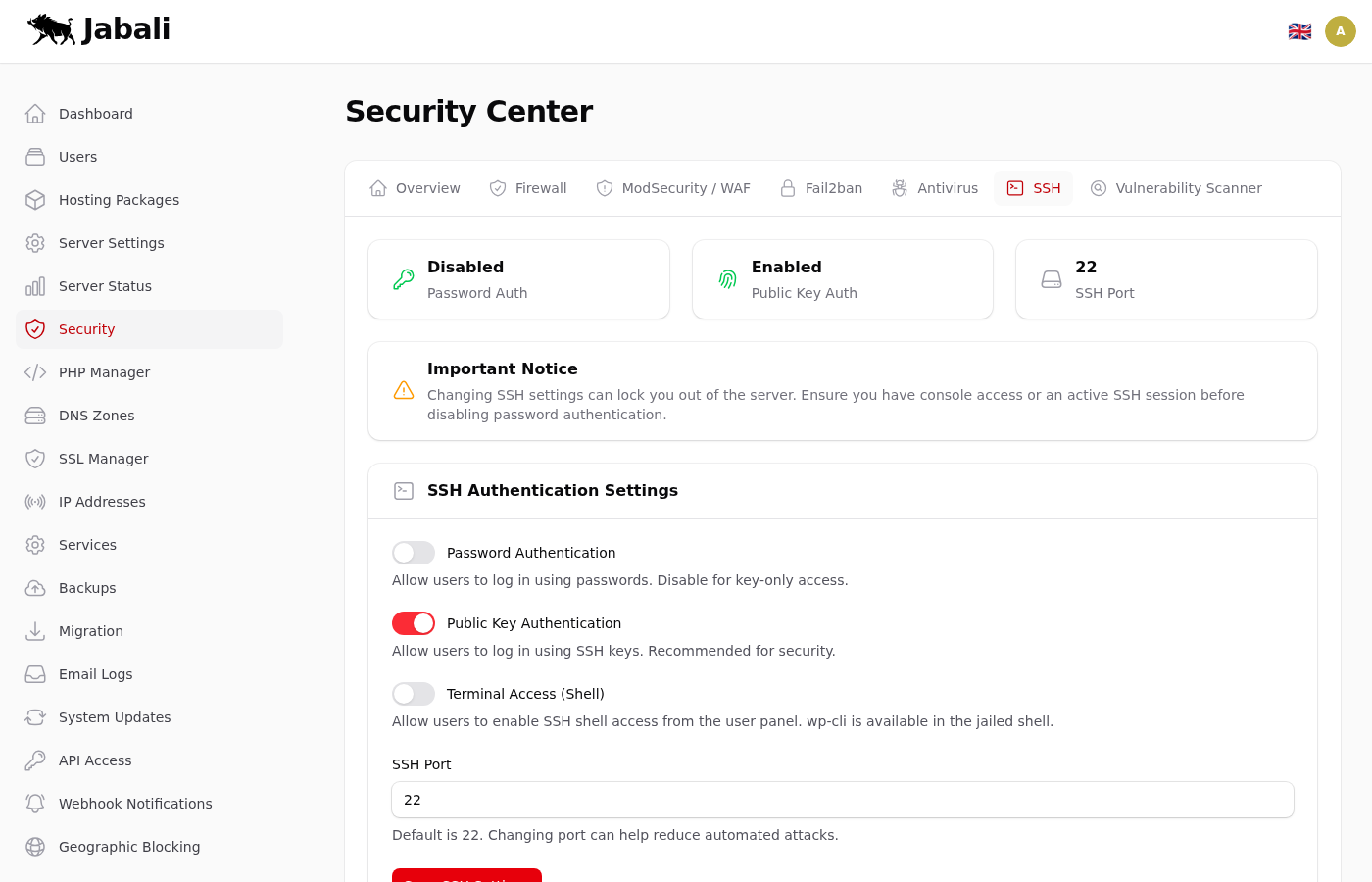Click the SSH Port input field
The width and height of the screenshot is (1372, 882).
[843, 800]
